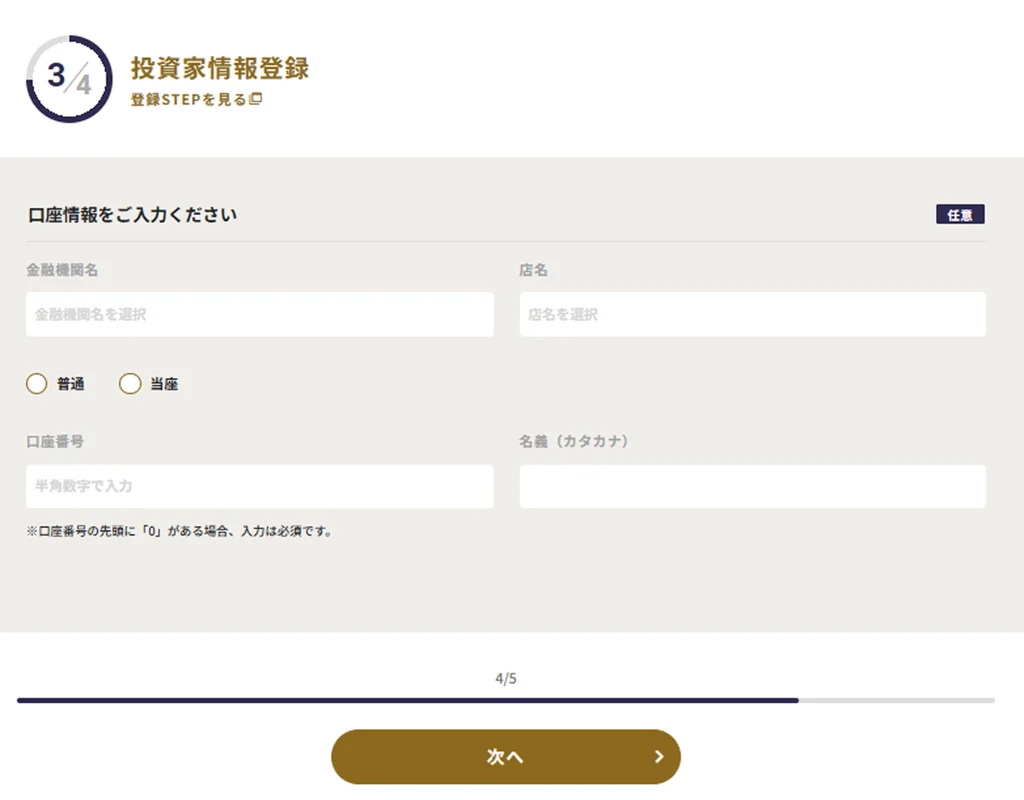This screenshot has height=800, width=1024.
Task: Click the 金融機関名 field label
Action: [62, 270]
